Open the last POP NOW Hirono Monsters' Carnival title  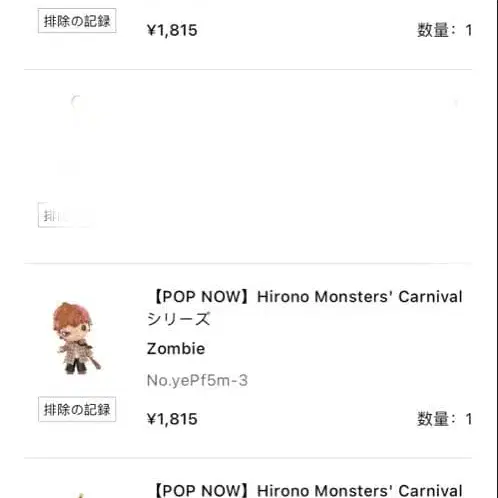(x=308, y=490)
